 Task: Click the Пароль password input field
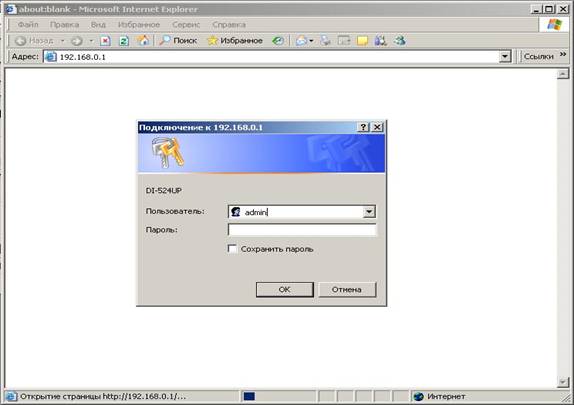point(302,230)
